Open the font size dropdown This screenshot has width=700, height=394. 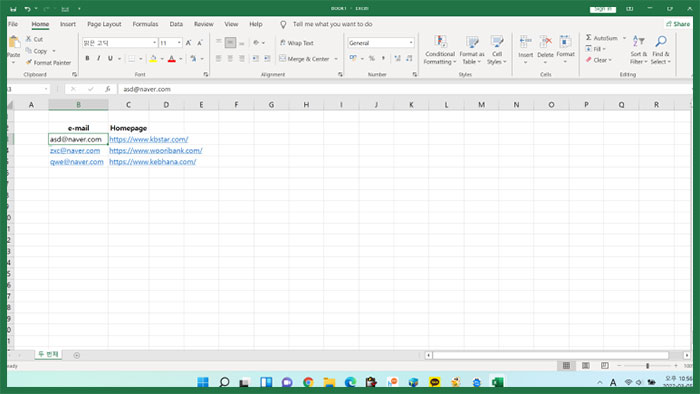point(179,43)
